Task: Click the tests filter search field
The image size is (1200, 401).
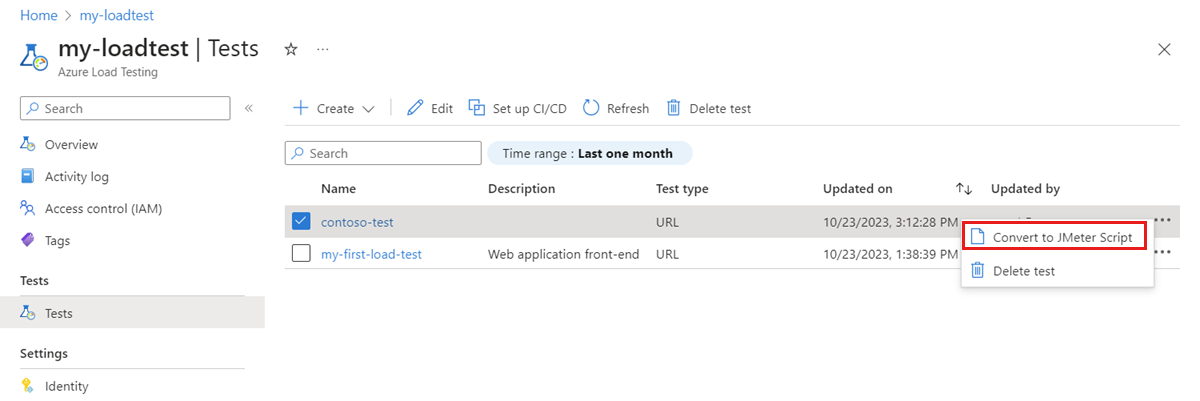Action: tap(384, 153)
